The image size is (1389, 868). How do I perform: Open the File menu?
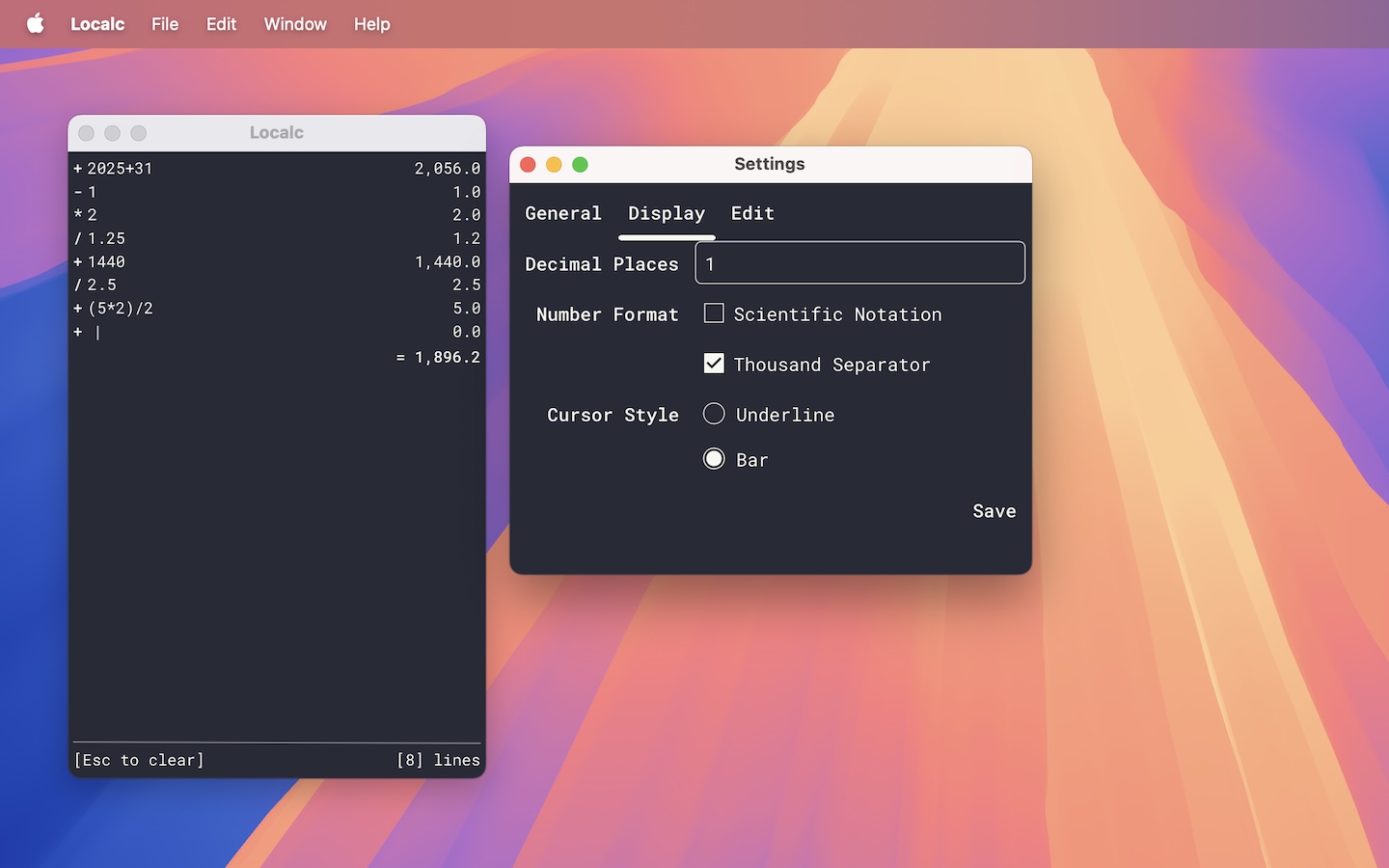[165, 24]
